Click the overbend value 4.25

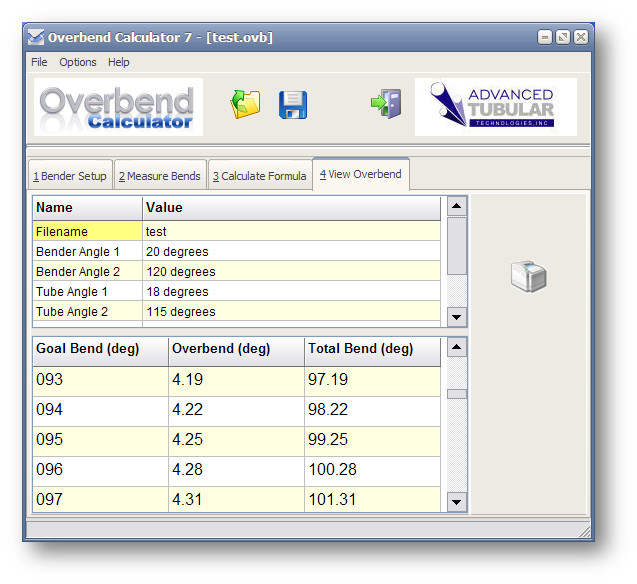pos(236,441)
